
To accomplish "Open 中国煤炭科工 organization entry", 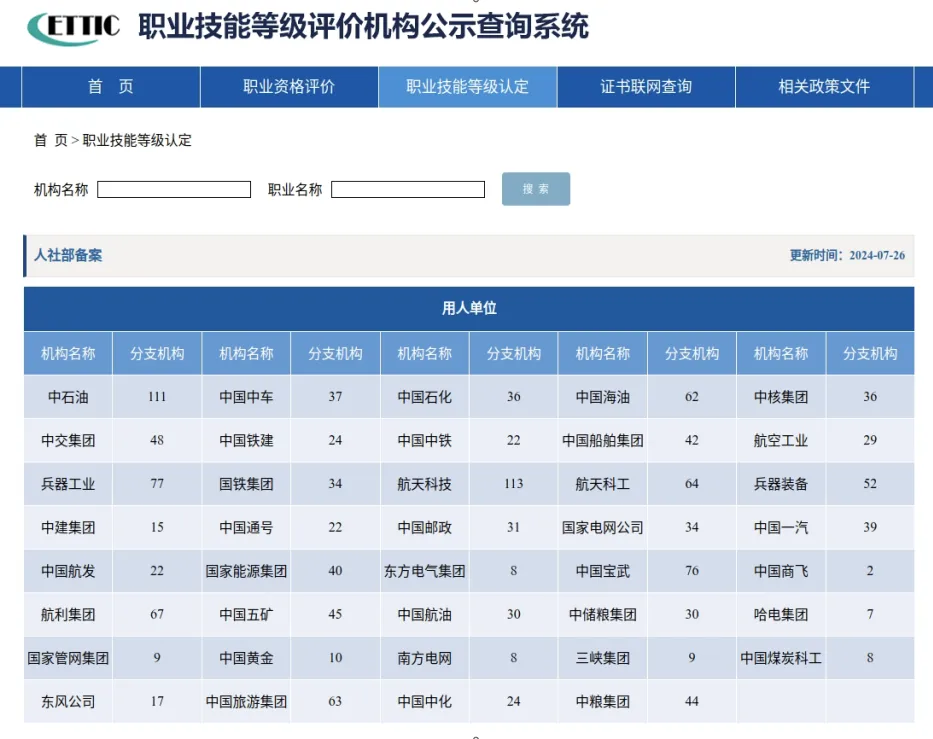I will [x=781, y=658].
